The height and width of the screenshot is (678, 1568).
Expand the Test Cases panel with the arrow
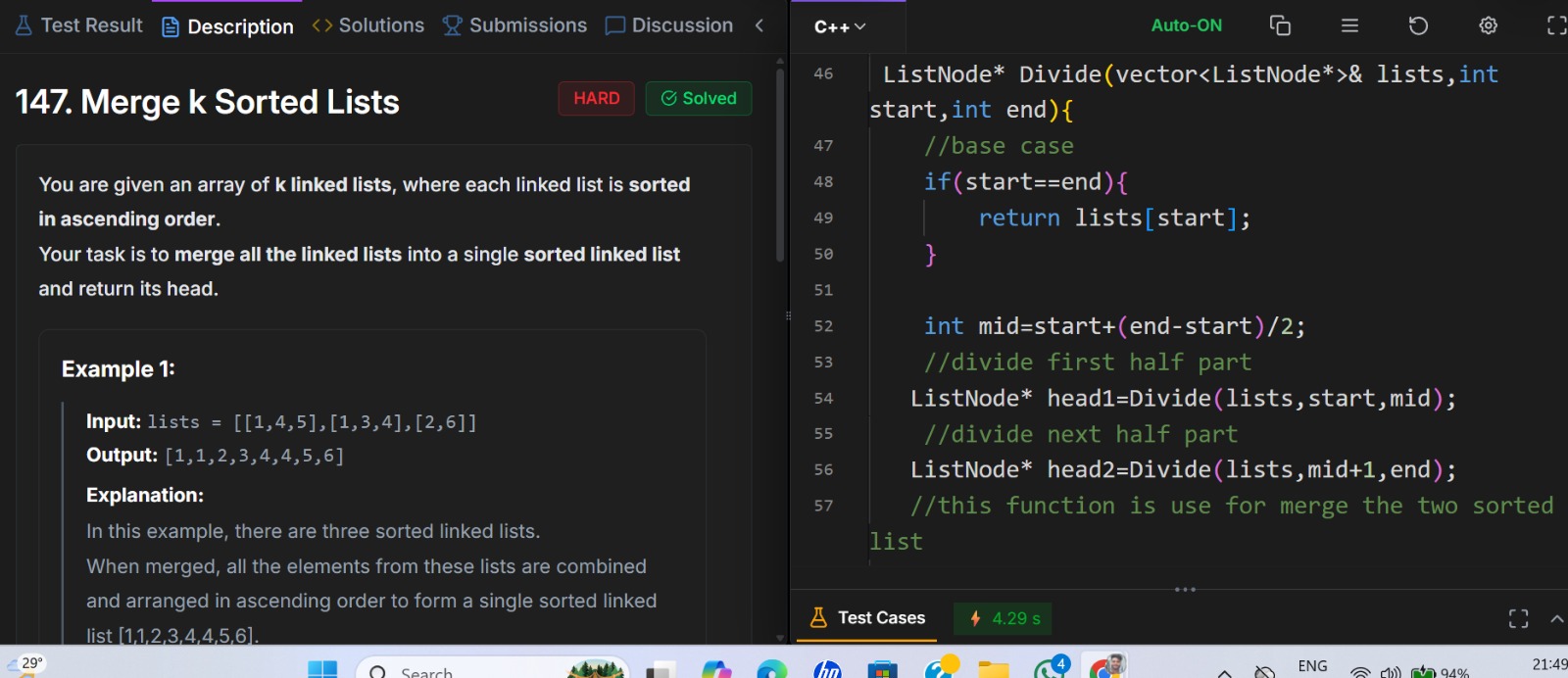click(1556, 618)
